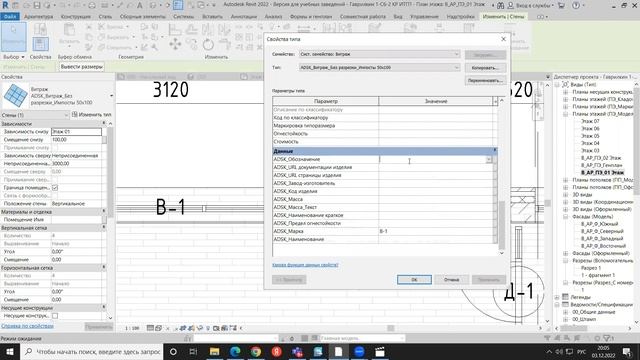Click OK in Type Properties dialog
The height and width of the screenshot is (360, 640).
point(414,280)
